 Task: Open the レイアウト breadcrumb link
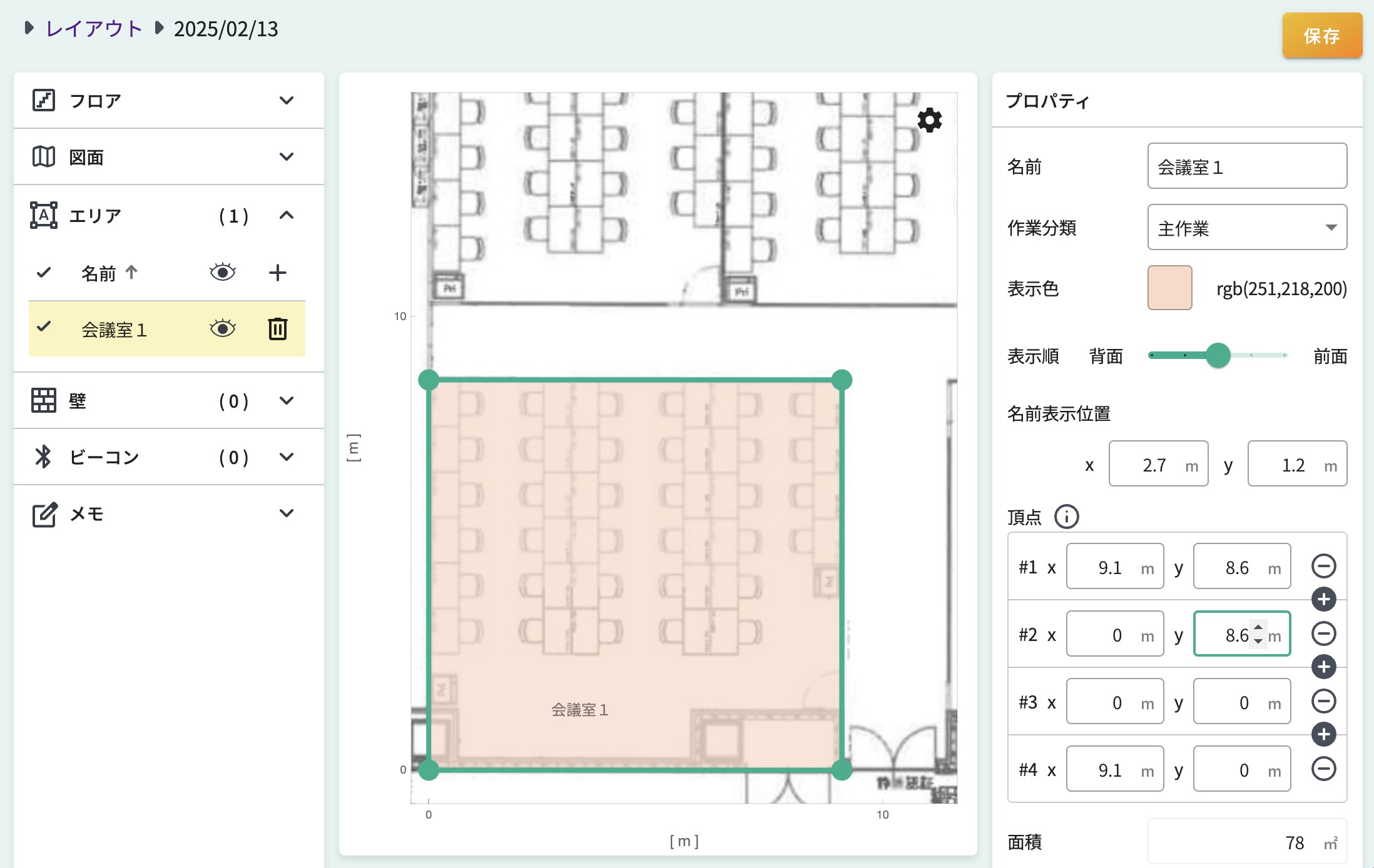click(x=93, y=28)
